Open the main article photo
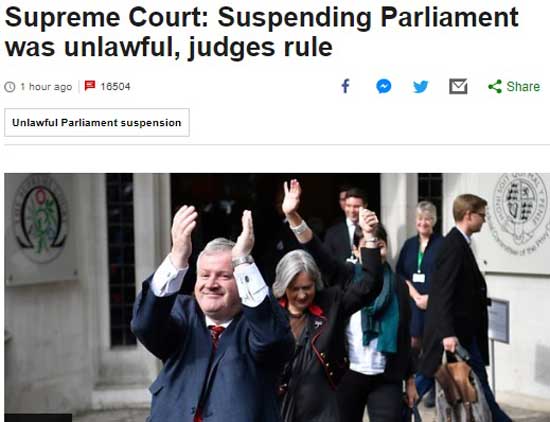The width and height of the screenshot is (550, 422). 277,297
